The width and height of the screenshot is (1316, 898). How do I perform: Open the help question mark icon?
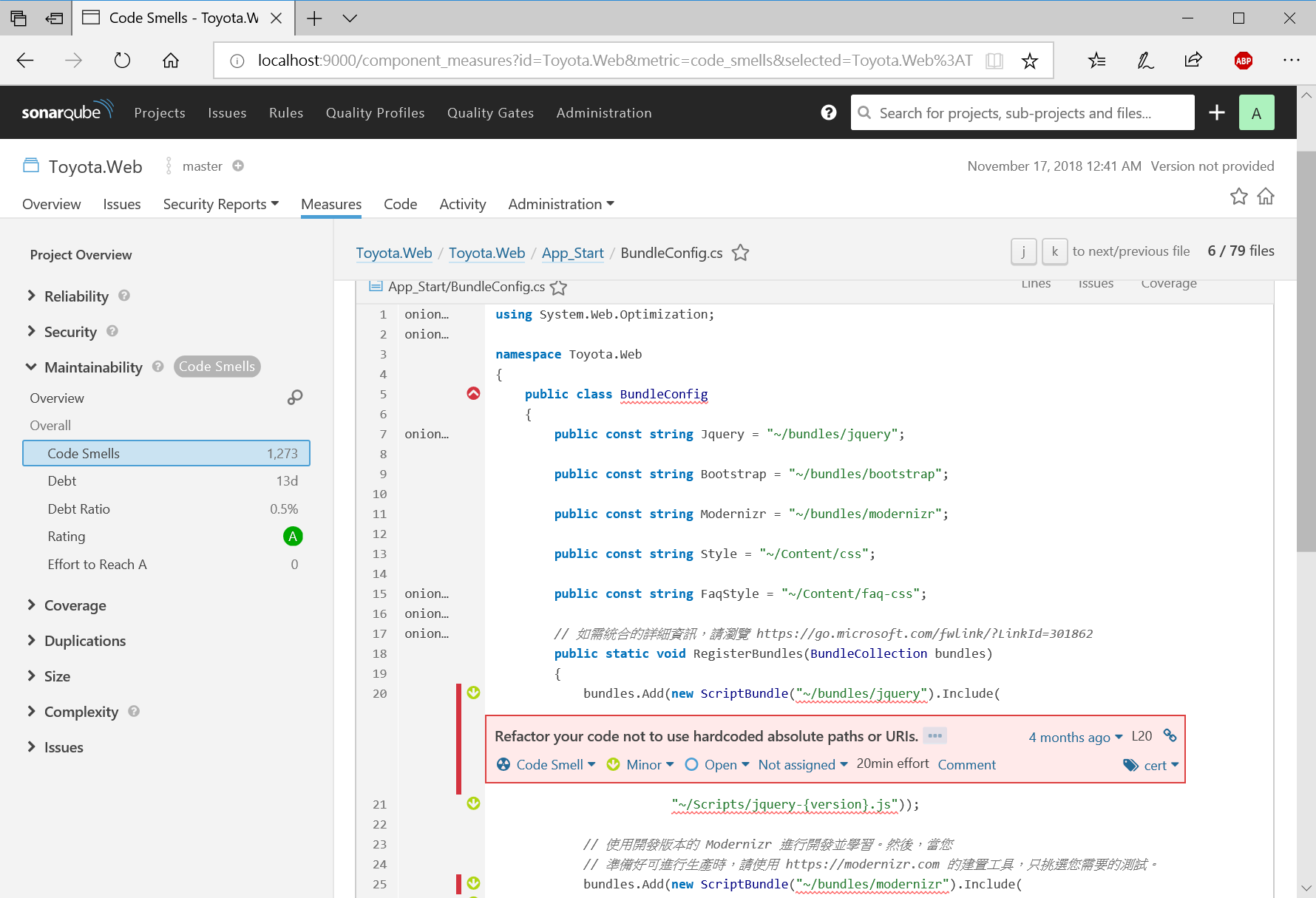click(x=829, y=112)
